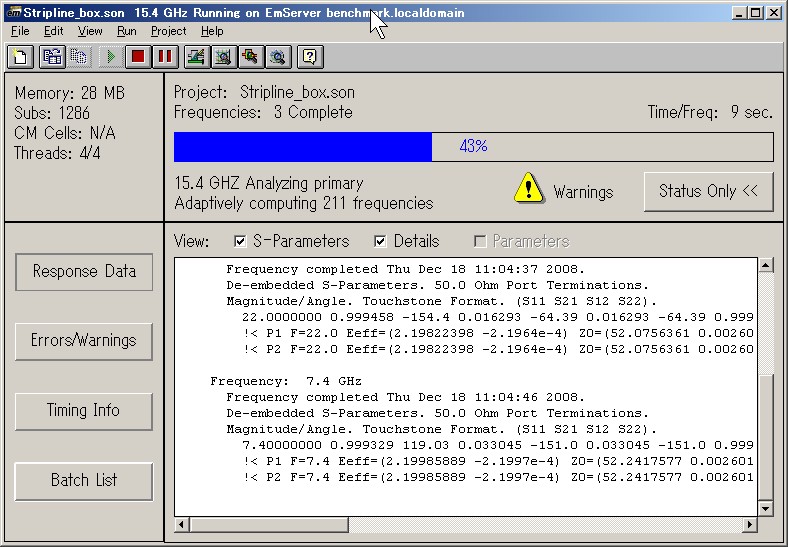This screenshot has height=547, width=788.
Task: Click the horizontal scrollbar right arrow
Action: (x=750, y=525)
